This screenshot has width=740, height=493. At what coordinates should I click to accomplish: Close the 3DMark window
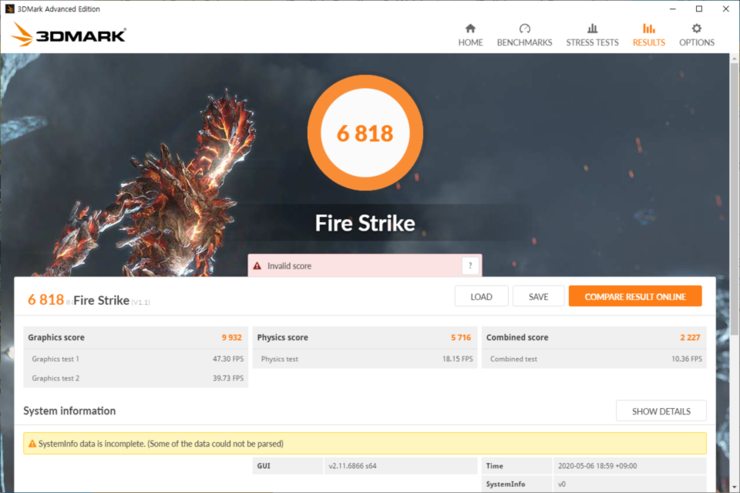point(726,8)
